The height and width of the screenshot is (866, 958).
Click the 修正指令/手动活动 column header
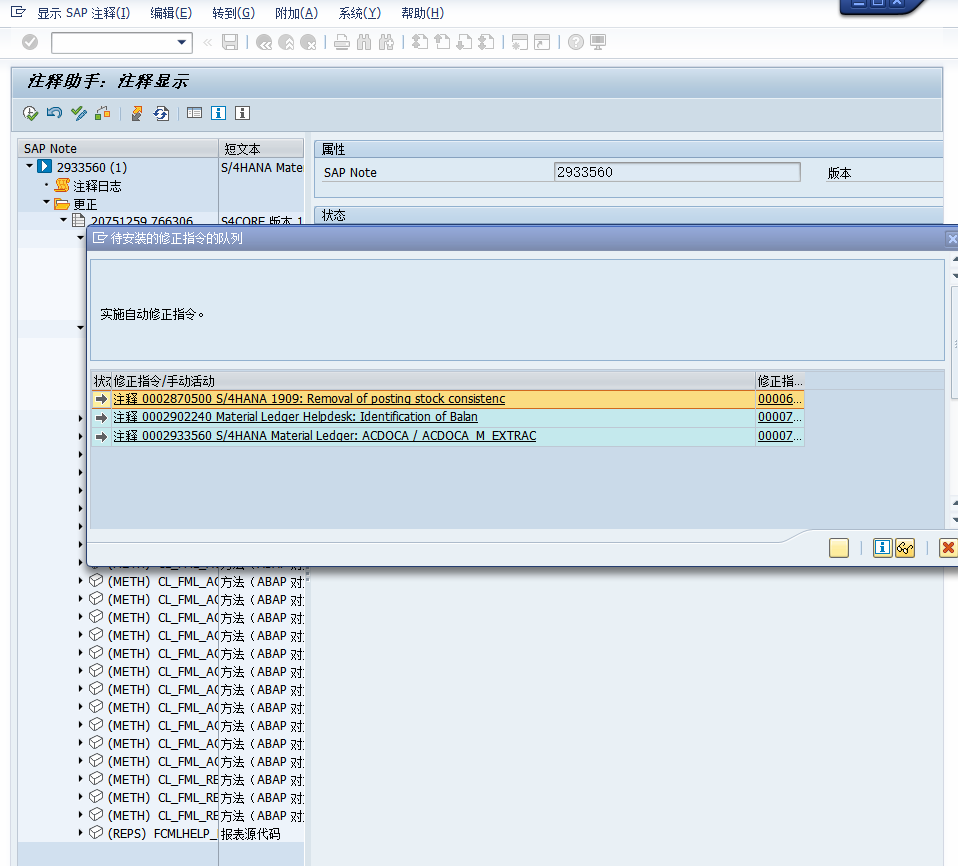433,381
